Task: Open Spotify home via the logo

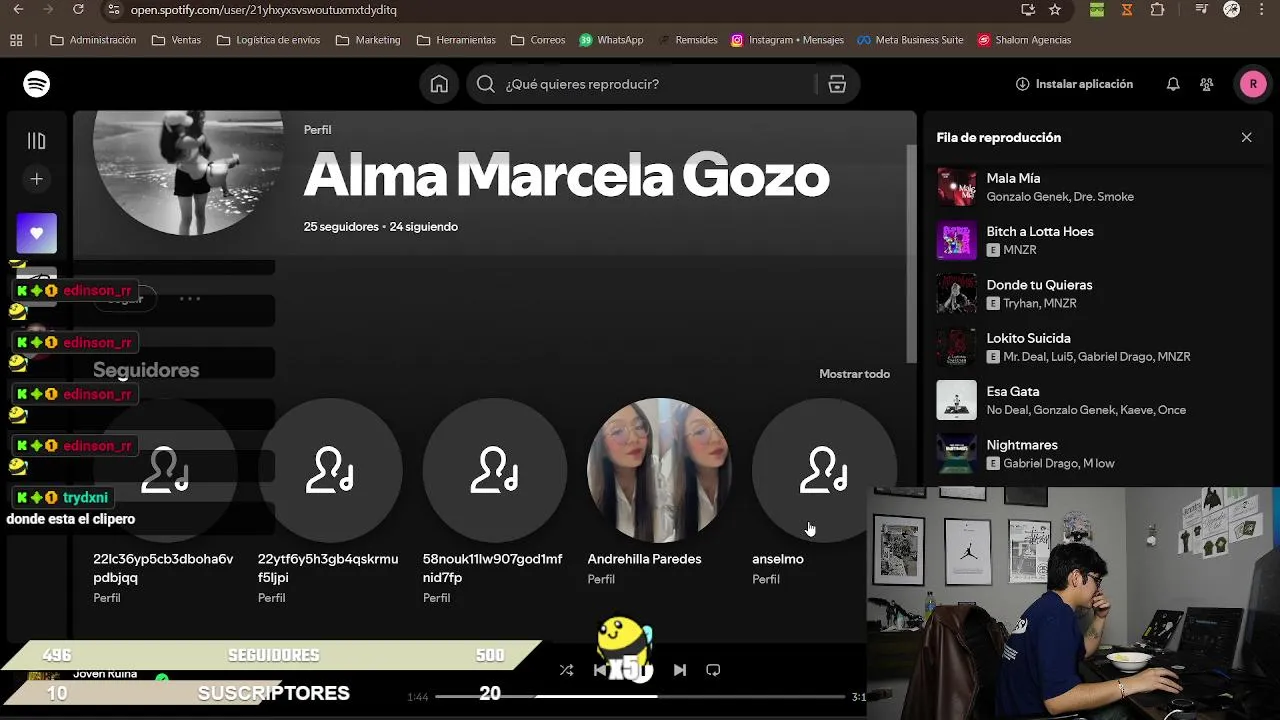Action: click(x=37, y=84)
